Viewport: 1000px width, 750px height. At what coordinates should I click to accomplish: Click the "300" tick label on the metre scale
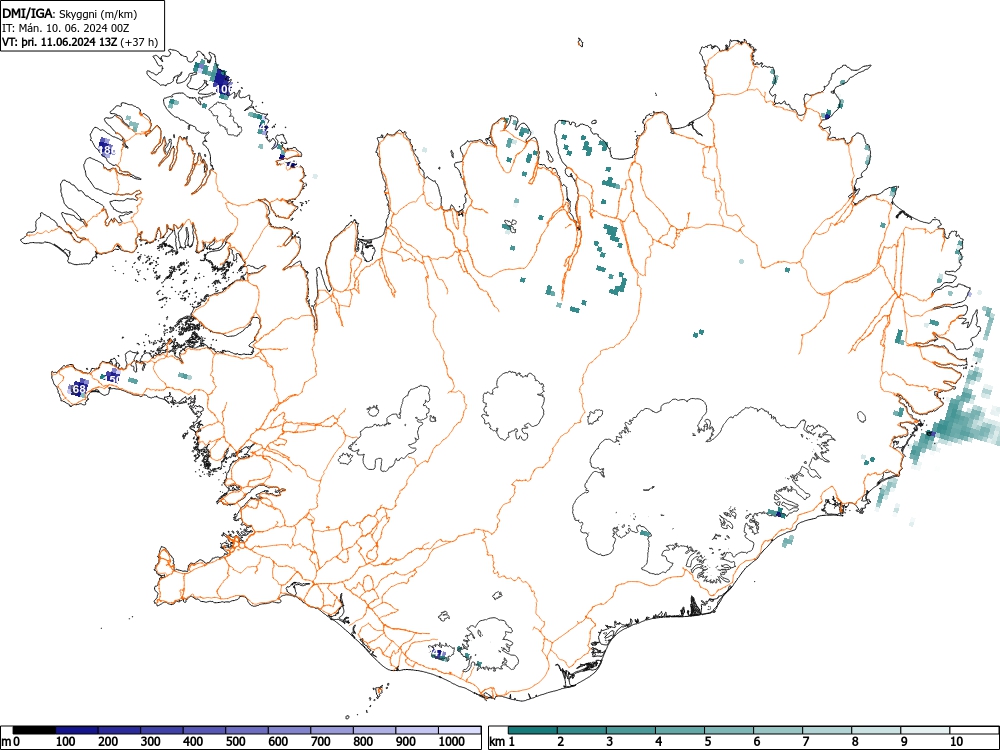[151, 742]
